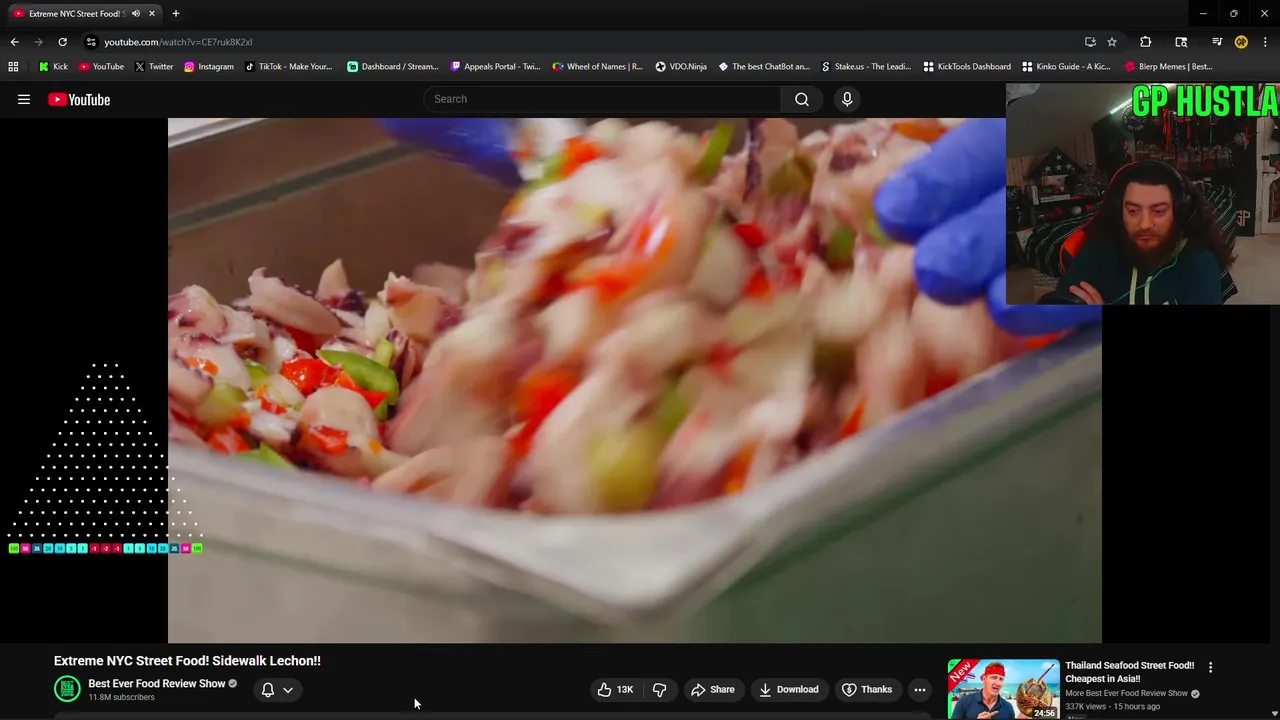The width and height of the screenshot is (1280, 720).
Task: Open the Kick bookmark
Action: (x=53, y=67)
